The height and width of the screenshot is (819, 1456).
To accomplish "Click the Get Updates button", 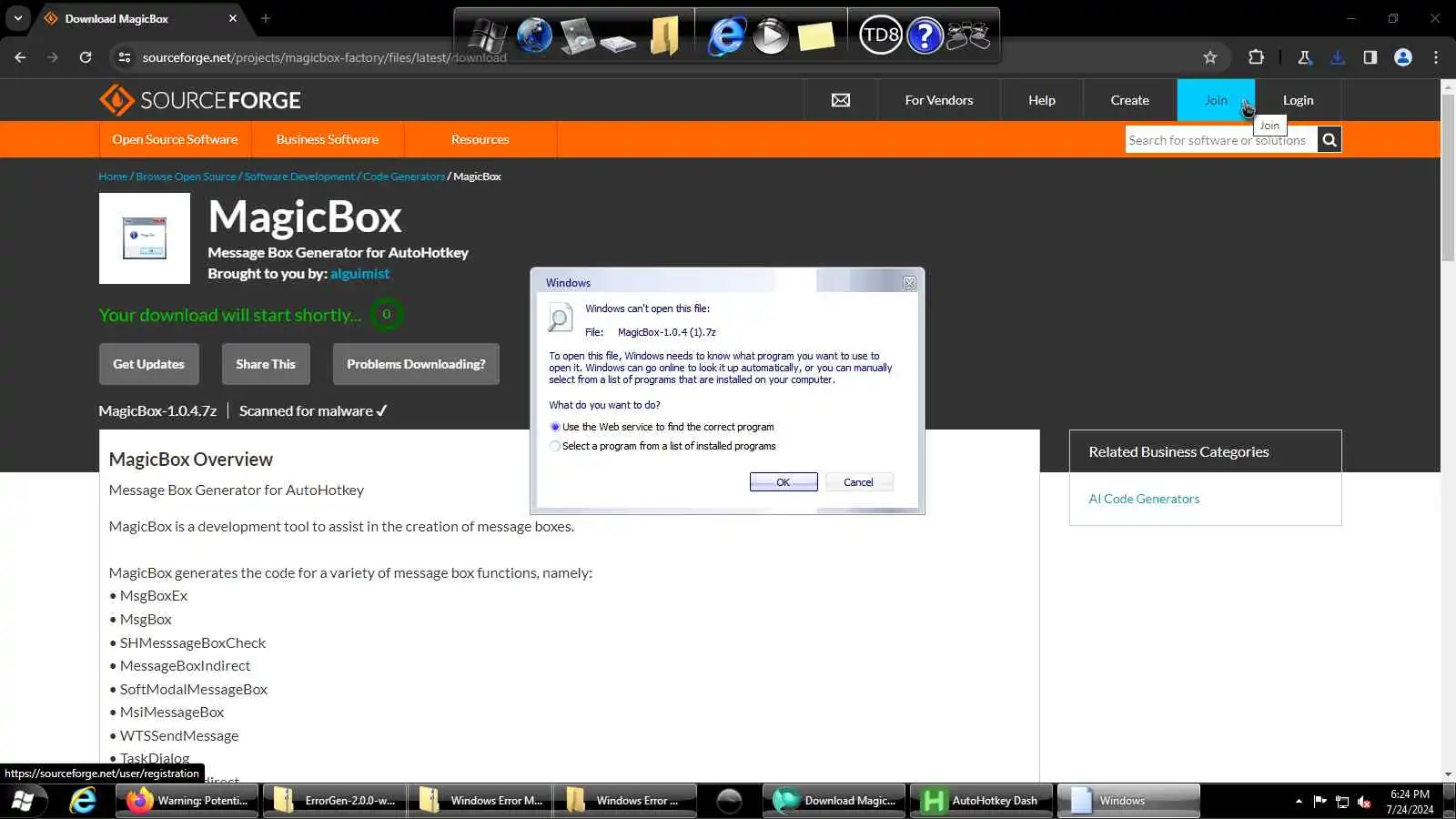I will point(148,364).
